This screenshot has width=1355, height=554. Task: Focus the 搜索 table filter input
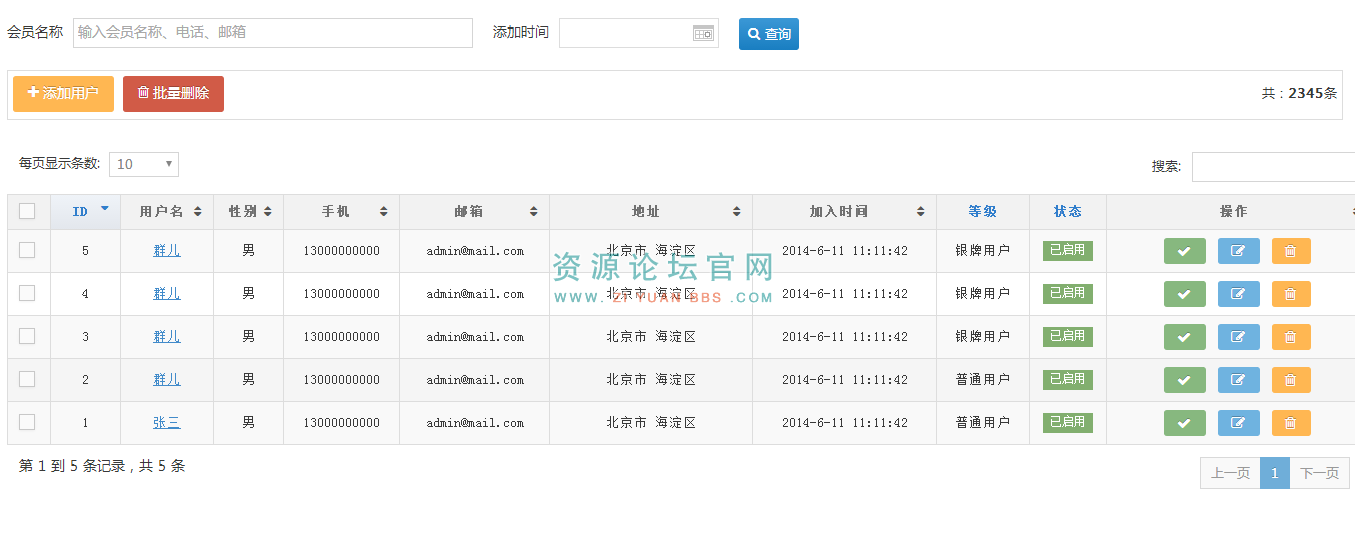pyautogui.click(x=1273, y=167)
